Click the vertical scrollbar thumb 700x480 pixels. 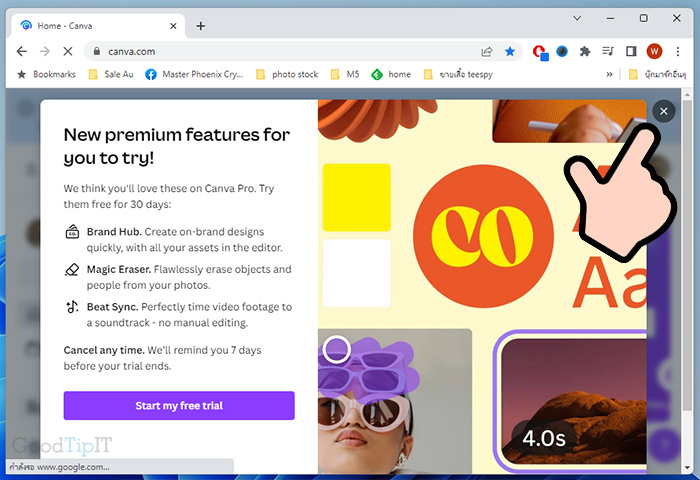687,255
